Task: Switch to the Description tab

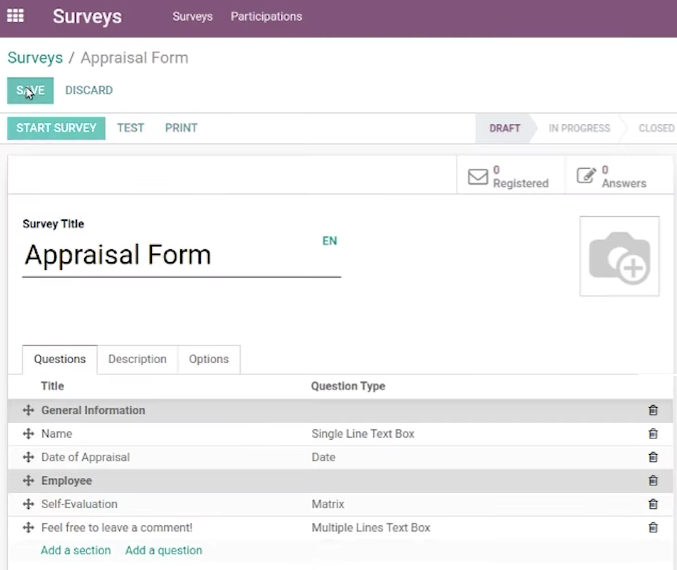Action: click(137, 359)
